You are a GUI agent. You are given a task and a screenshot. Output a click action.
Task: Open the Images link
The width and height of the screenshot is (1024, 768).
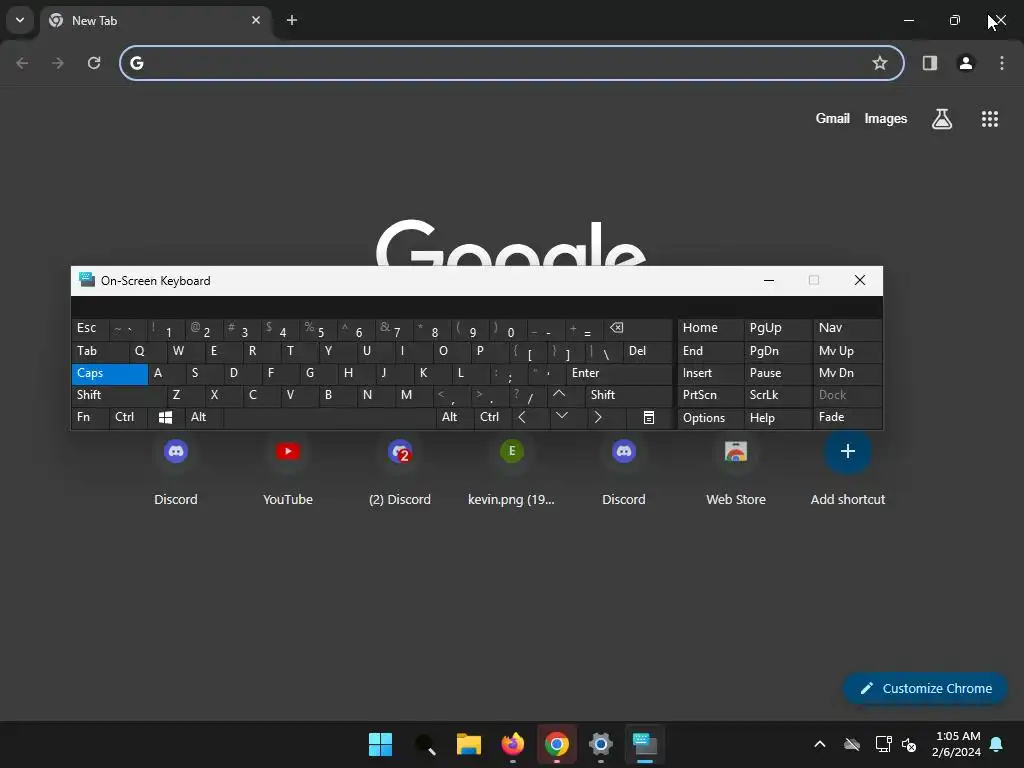(x=885, y=118)
